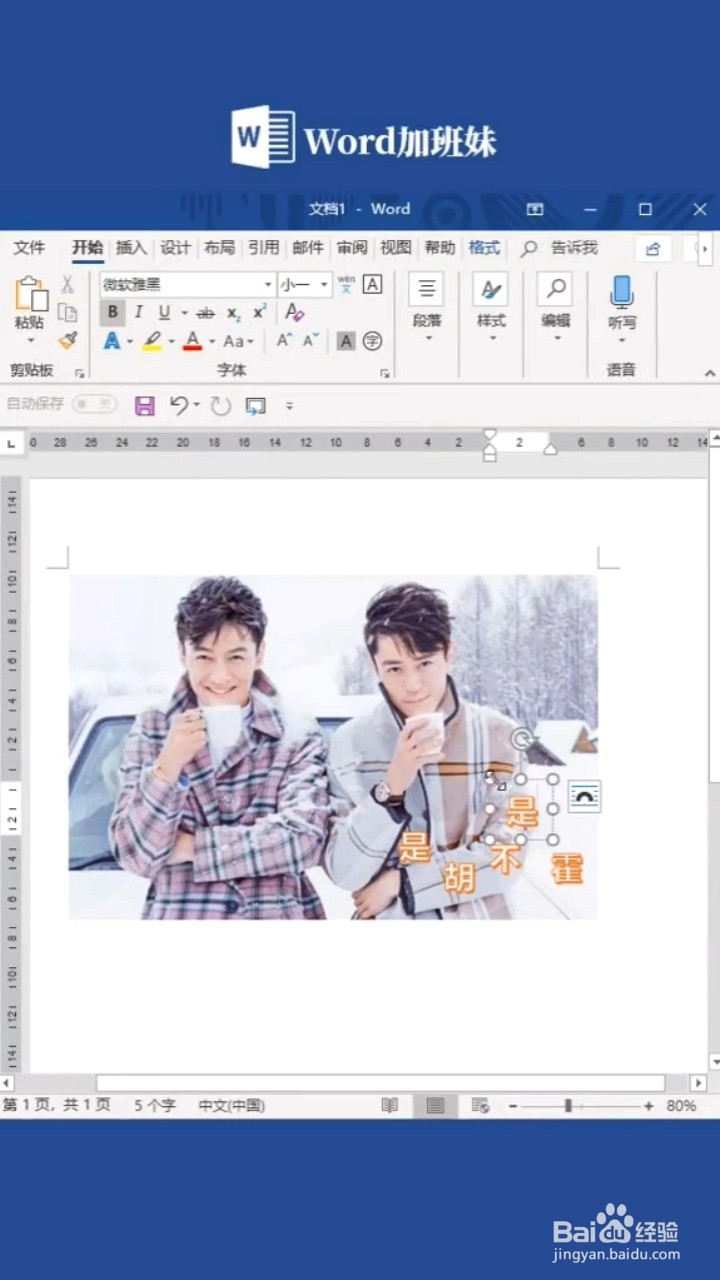The height and width of the screenshot is (1280, 720).
Task: Toggle Underline formatting
Action: [x=164, y=312]
